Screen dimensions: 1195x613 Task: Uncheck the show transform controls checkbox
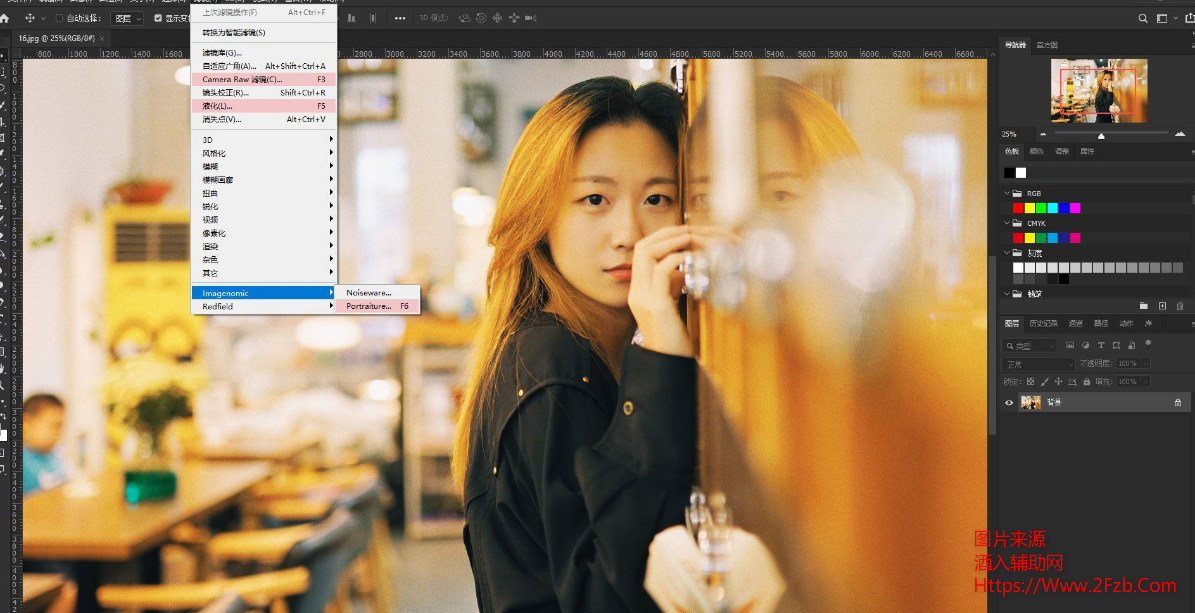(x=157, y=18)
